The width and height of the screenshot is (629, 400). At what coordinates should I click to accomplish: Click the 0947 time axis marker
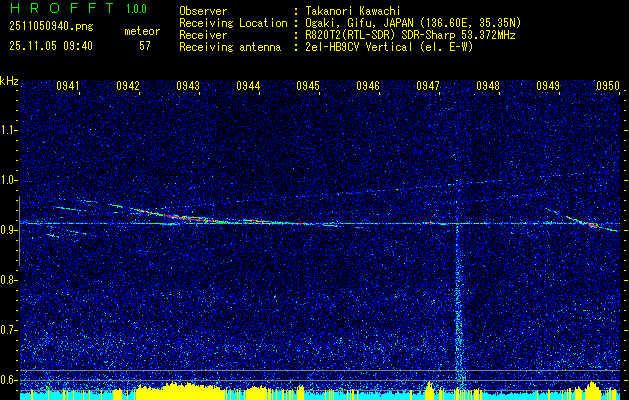click(428, 86)
